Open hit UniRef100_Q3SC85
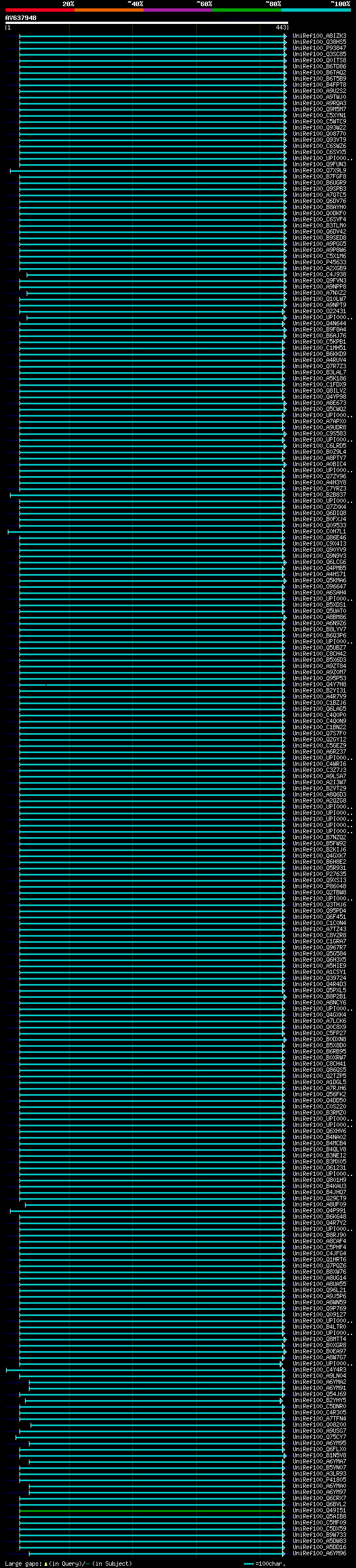 (319, 54)
